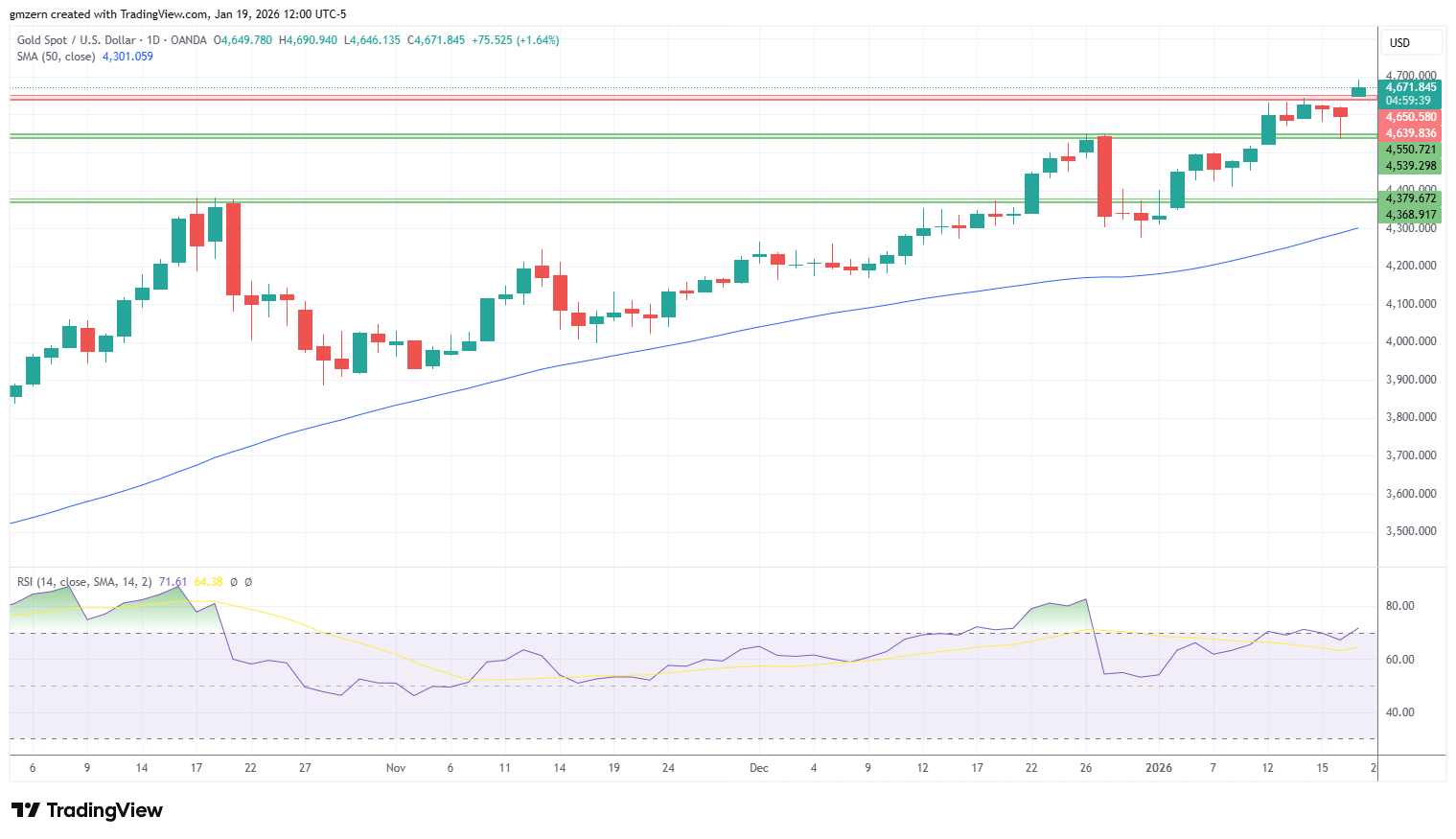Click the change value +75.525 (+1.64%)

(515, 40)
